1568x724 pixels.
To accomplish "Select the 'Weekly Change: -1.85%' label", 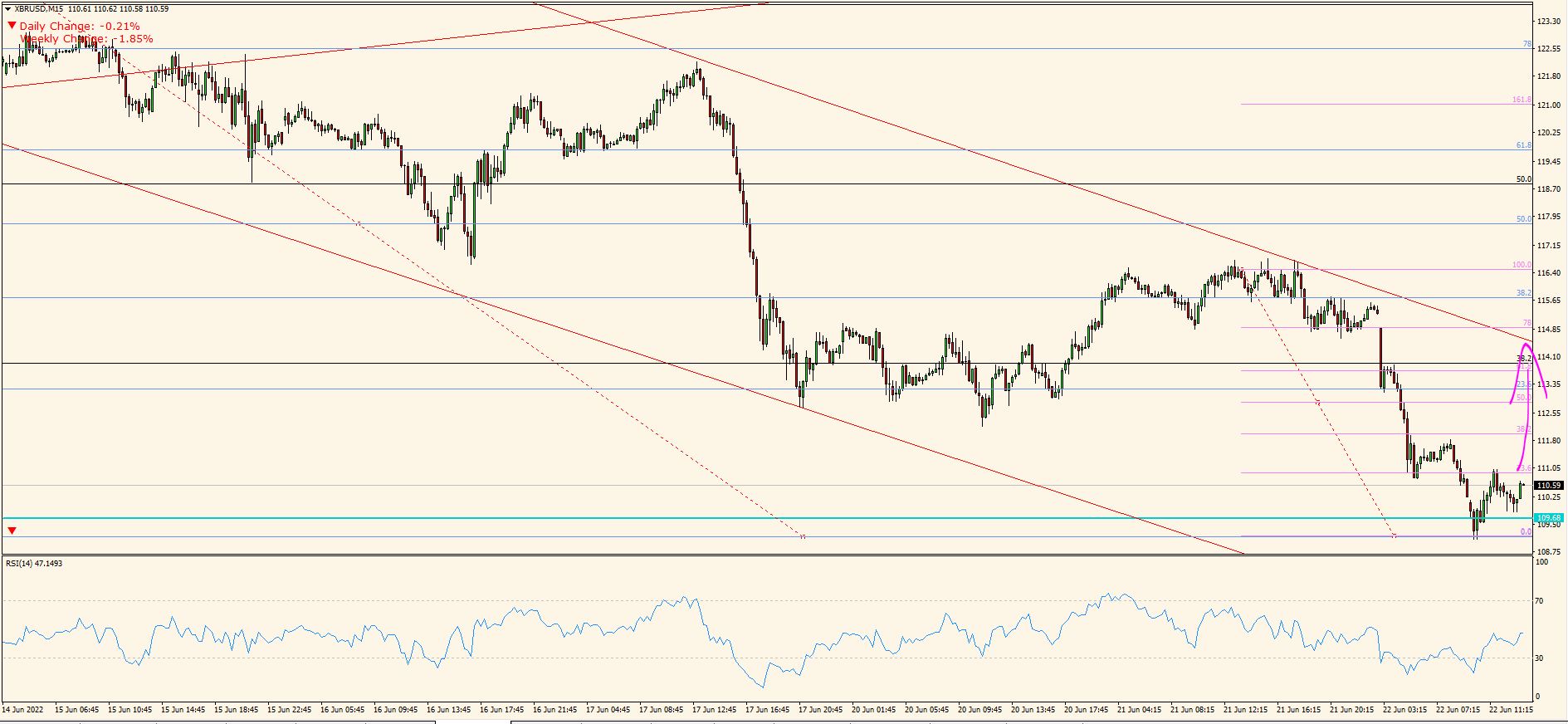I will [86, 39].
